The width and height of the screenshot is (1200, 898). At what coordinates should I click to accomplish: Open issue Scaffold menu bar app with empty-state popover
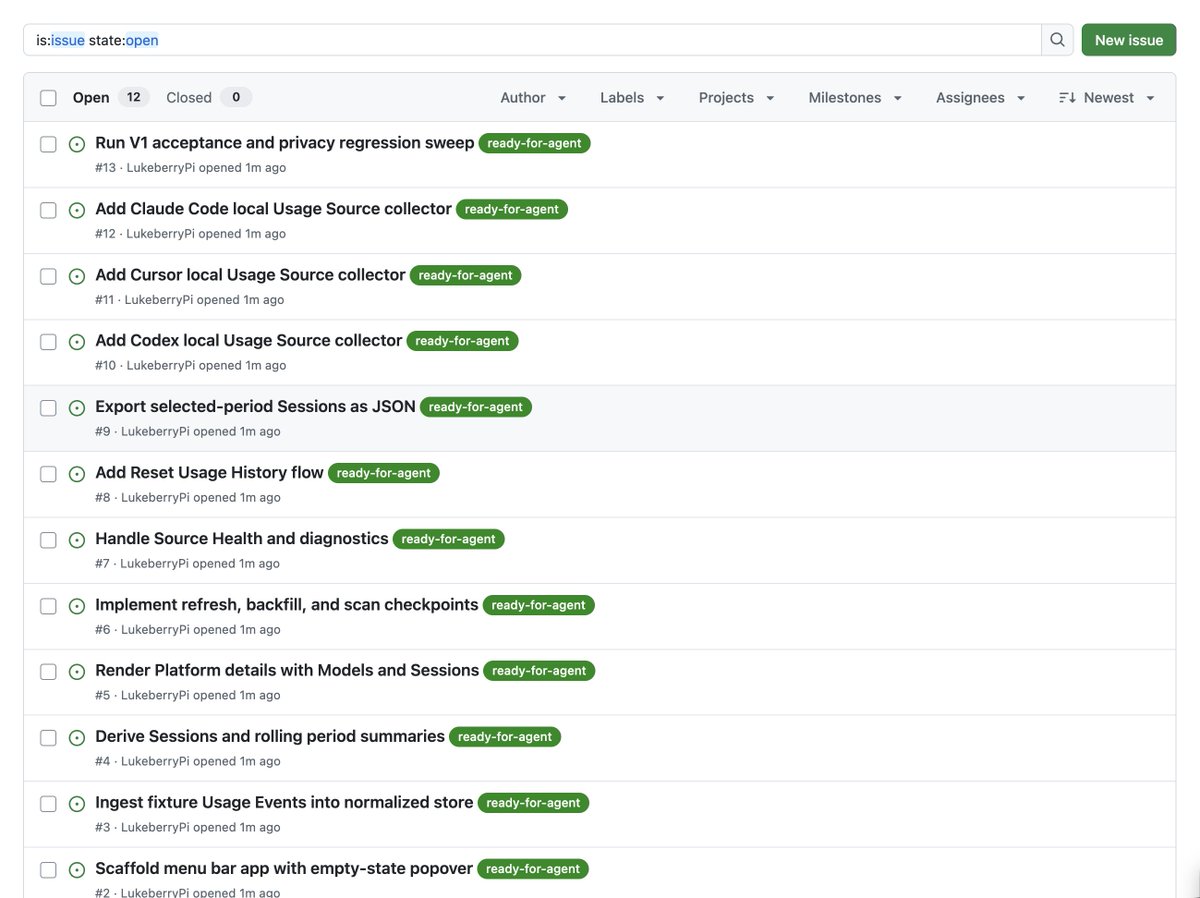284,869
